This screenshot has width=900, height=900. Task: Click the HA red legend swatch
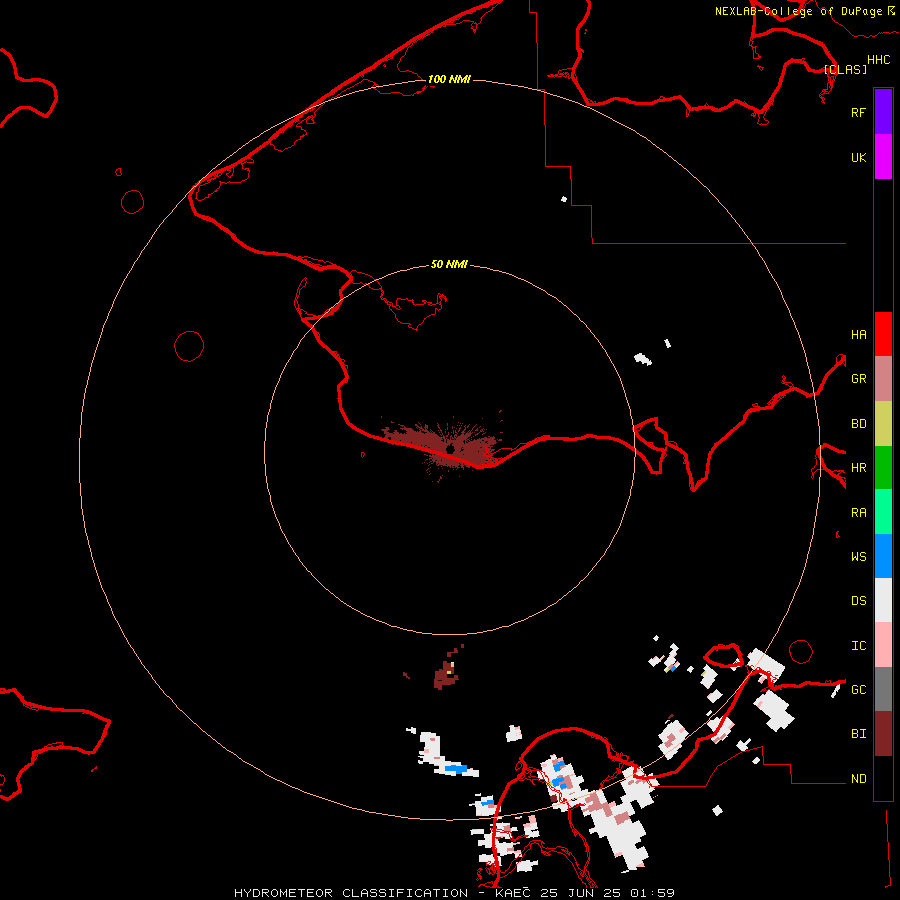tap(883, 334)
